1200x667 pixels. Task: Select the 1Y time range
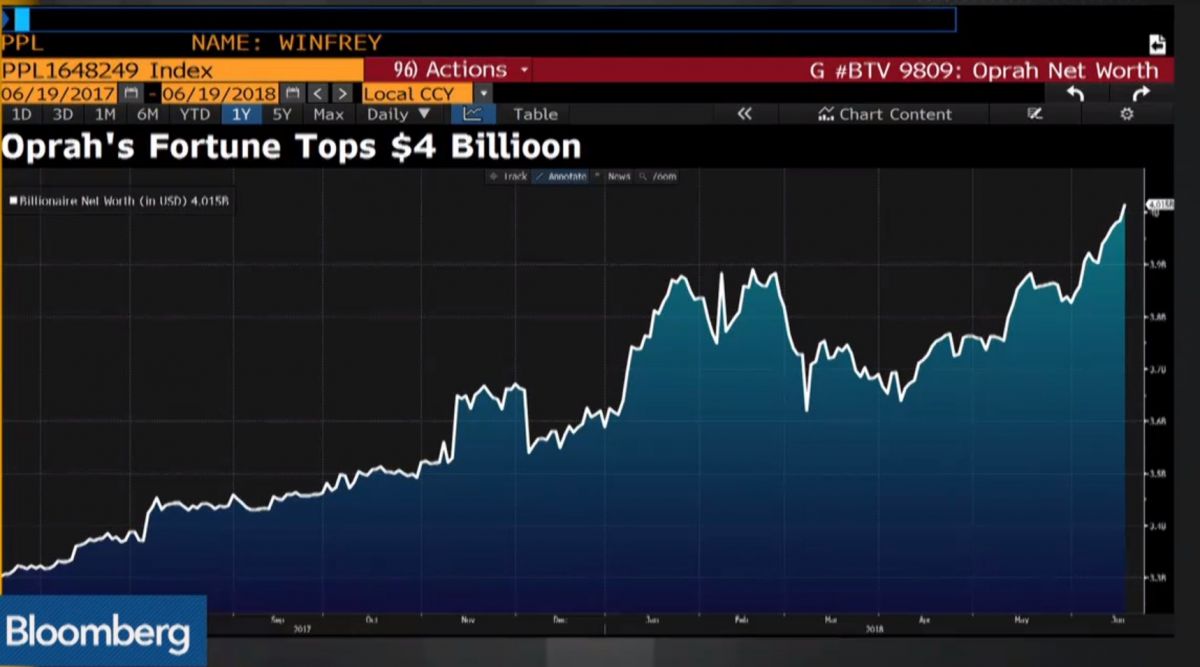pyautogui.click(x=241, y=114)
